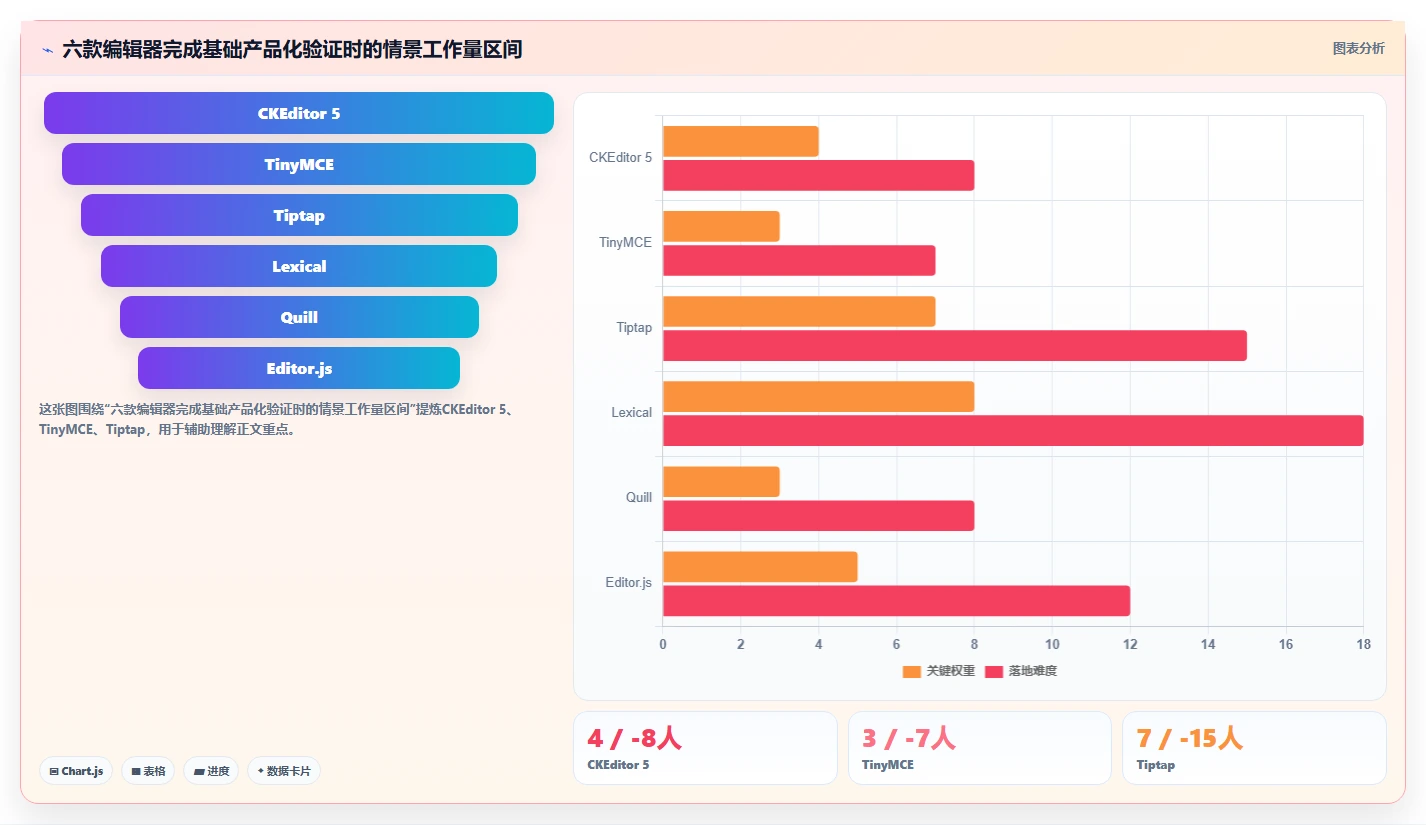Open the 3 / -7人 TinyMCE card
The height and width of the screenshot is (825, 1426).
click(980, 748)
